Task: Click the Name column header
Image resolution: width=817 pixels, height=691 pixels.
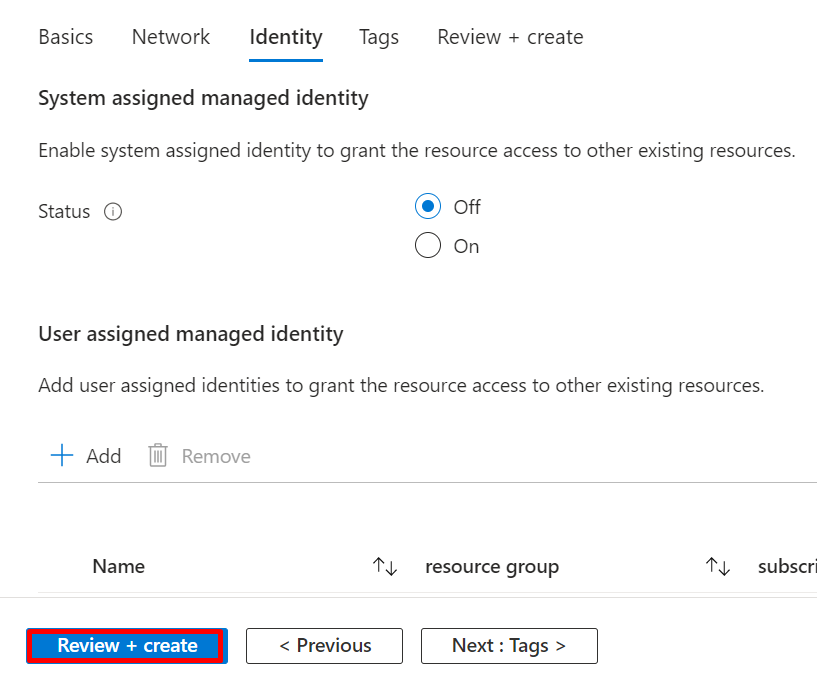Action: [x=119, y=567]
